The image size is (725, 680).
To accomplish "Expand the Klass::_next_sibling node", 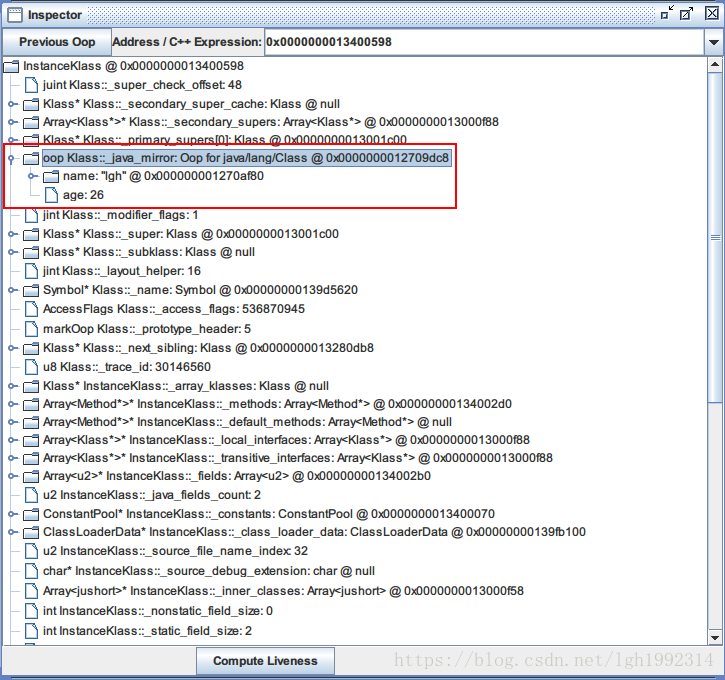I will [12, 348].
